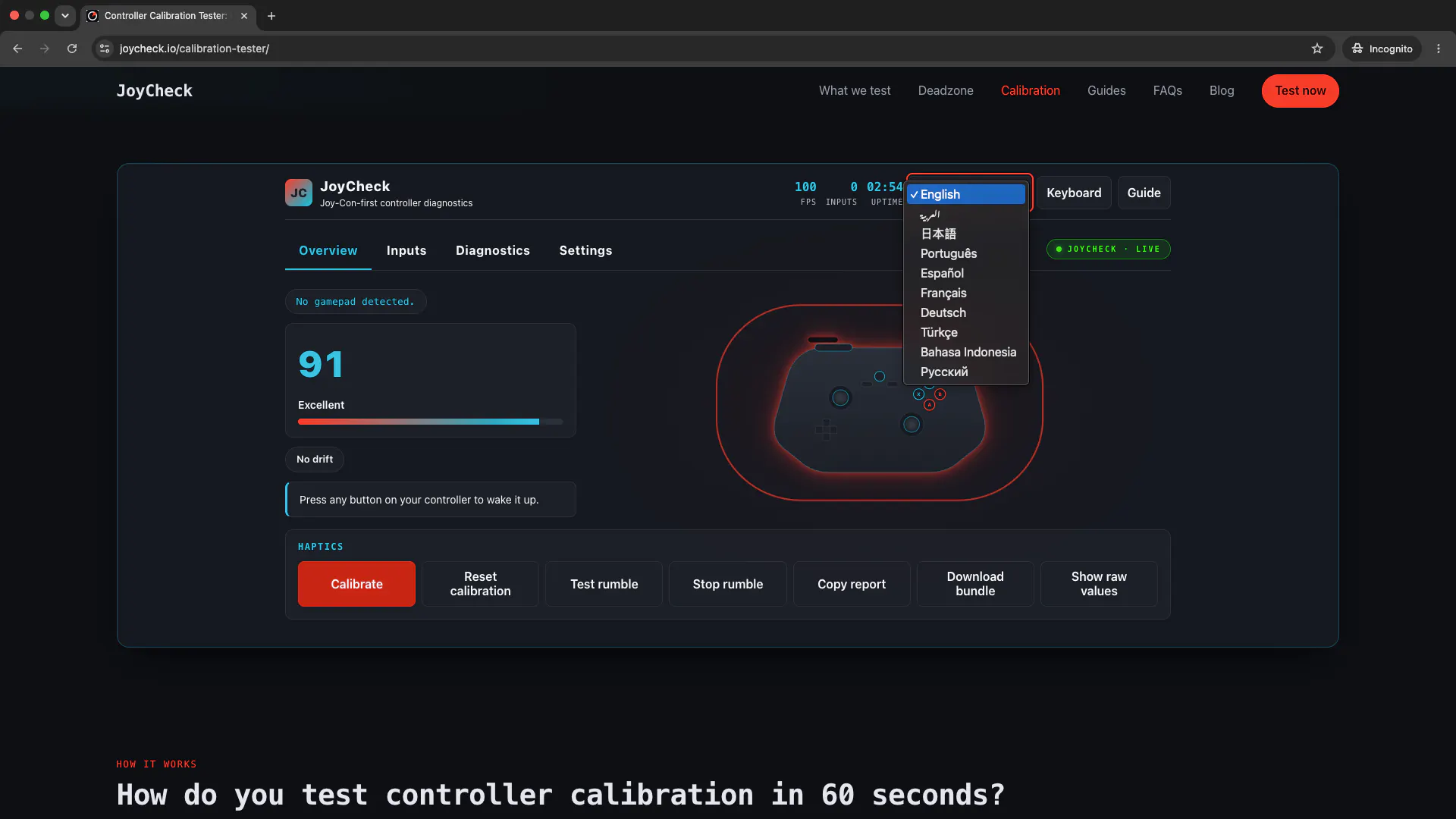The width and height of the screenshot is (1456, 819).
Task: Switch to the Overview tab
Action: [x=328, y=250]
